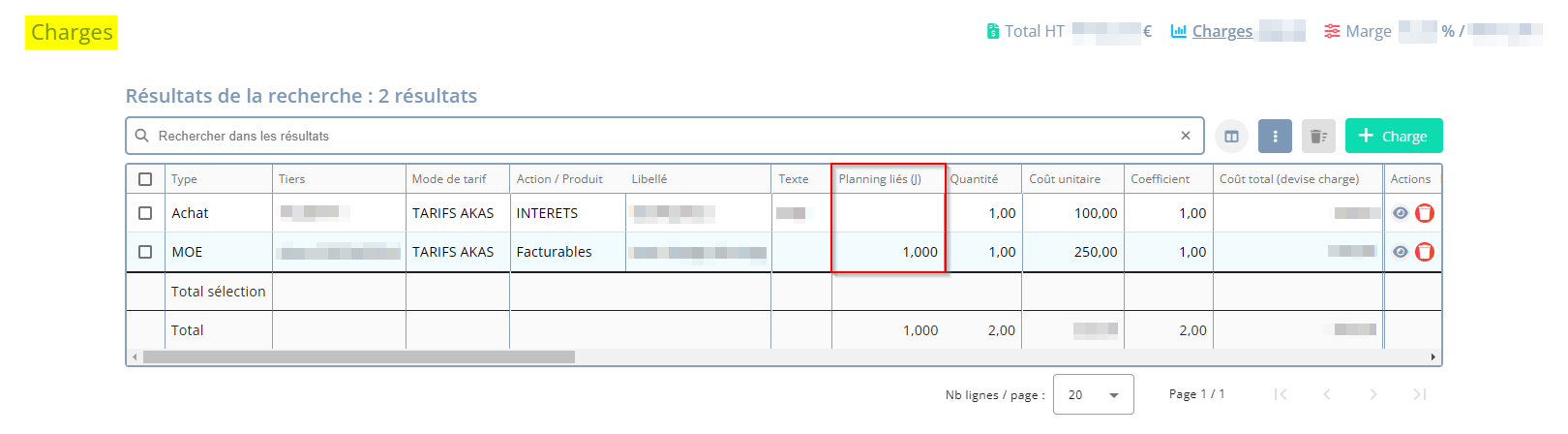Click the horizontal table scrollbar thumb
Screen dimensions: 1568x434
tap(358, 357)
